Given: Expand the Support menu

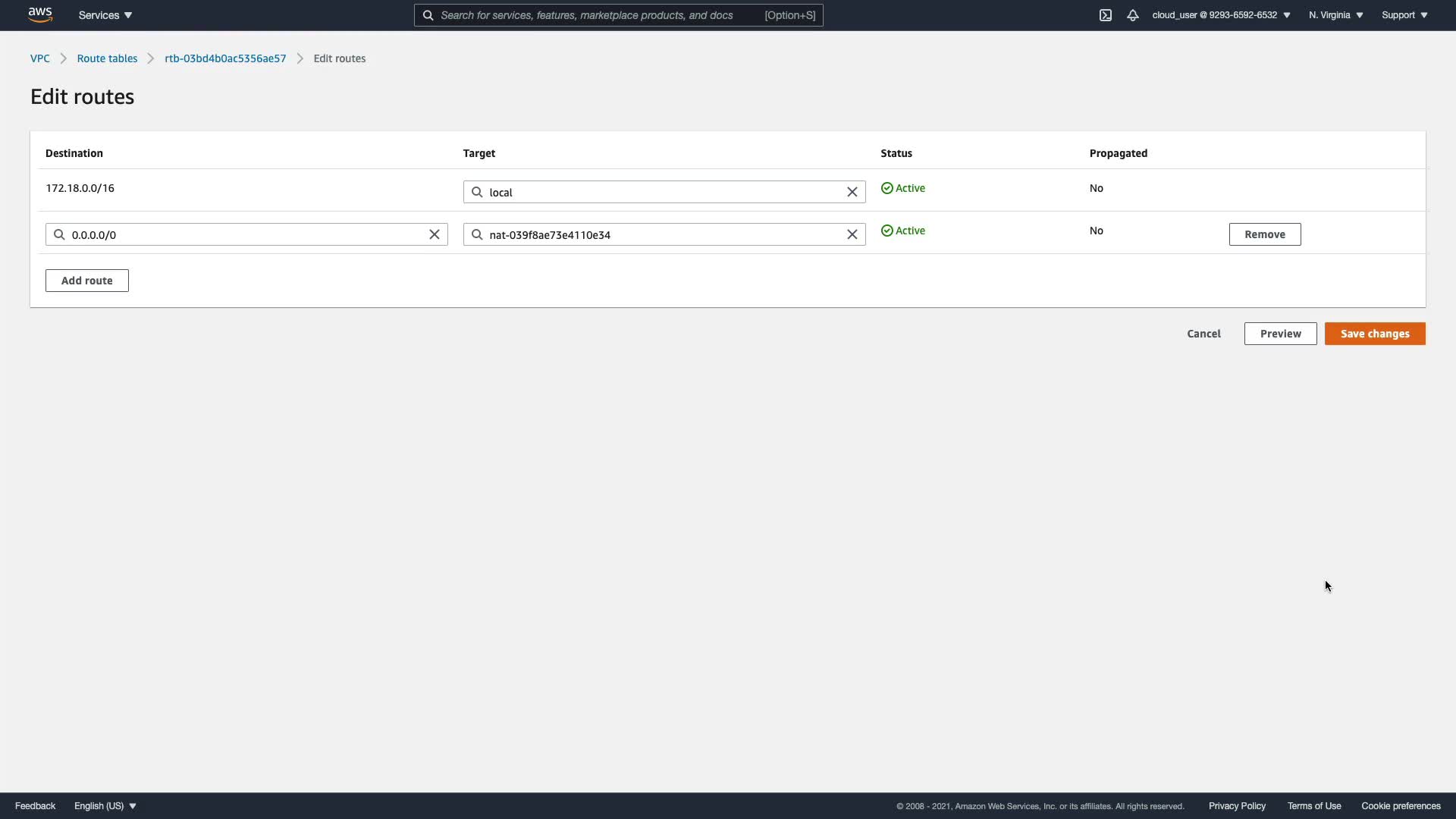Looking at the screenshot, I should 1404,15.
